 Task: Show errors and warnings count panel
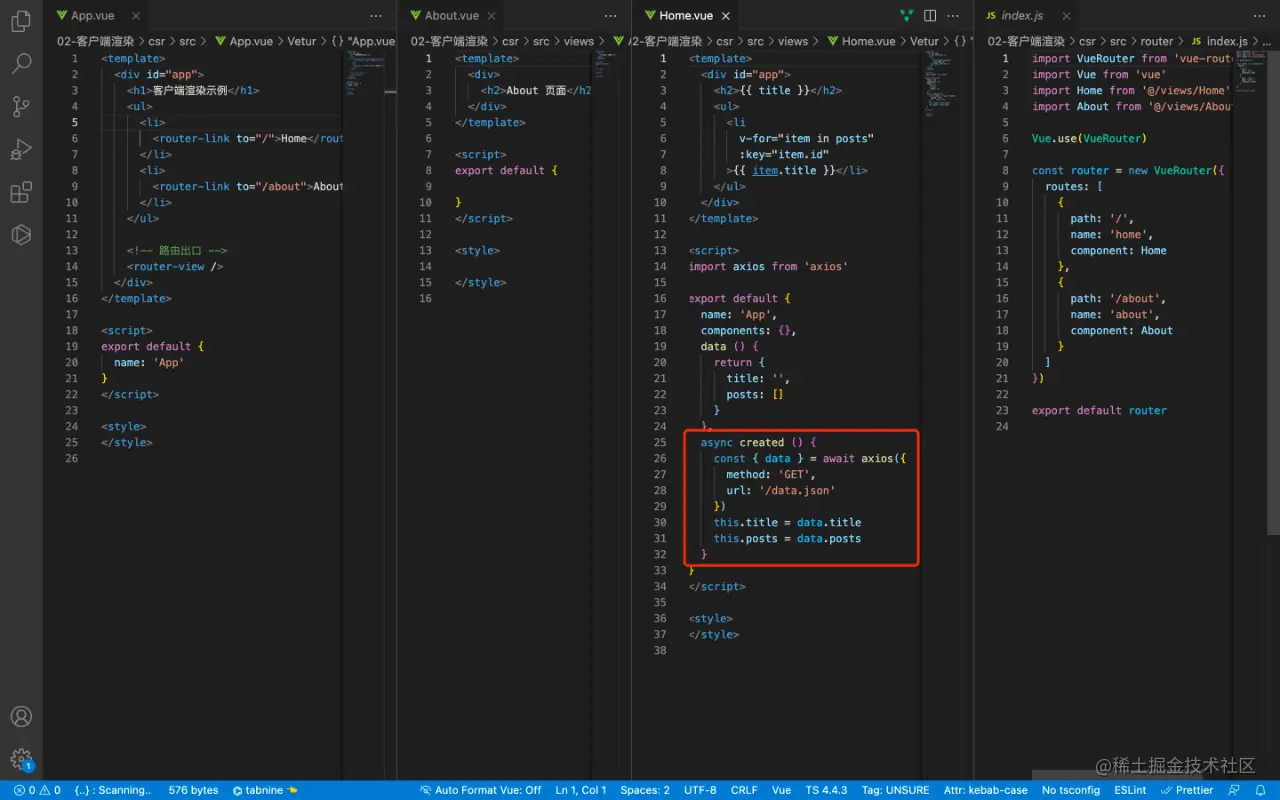(x=36, y=790)
